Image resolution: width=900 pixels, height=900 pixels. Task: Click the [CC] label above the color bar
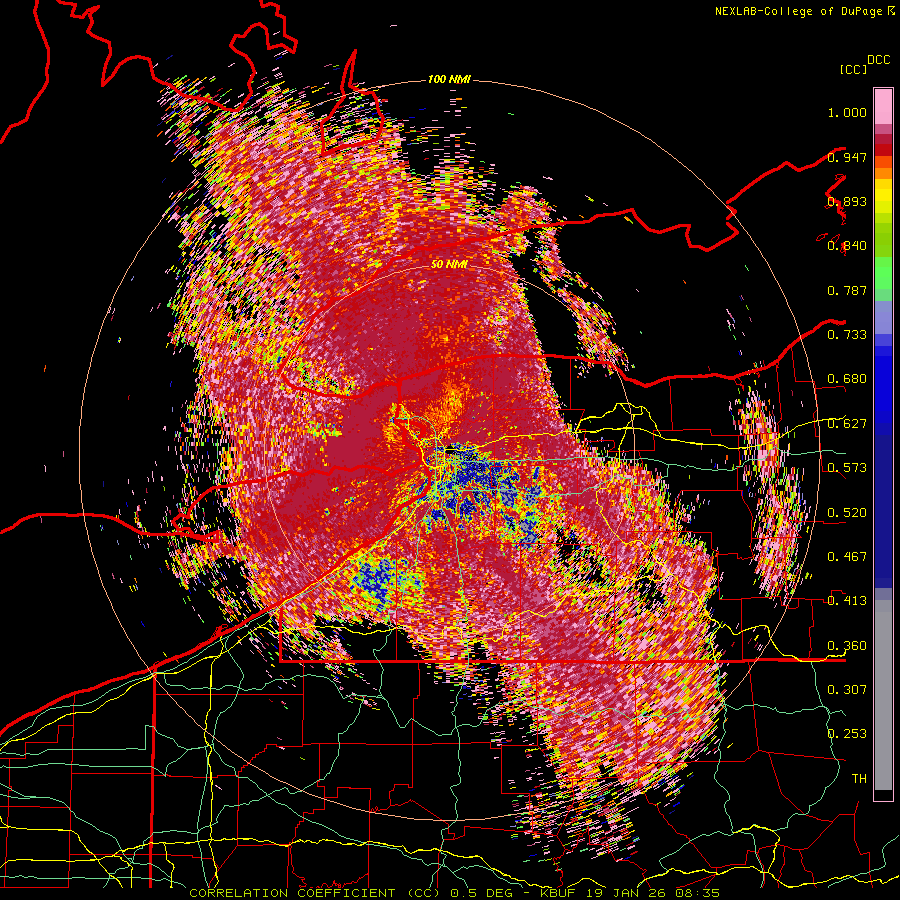click(854, 69)
